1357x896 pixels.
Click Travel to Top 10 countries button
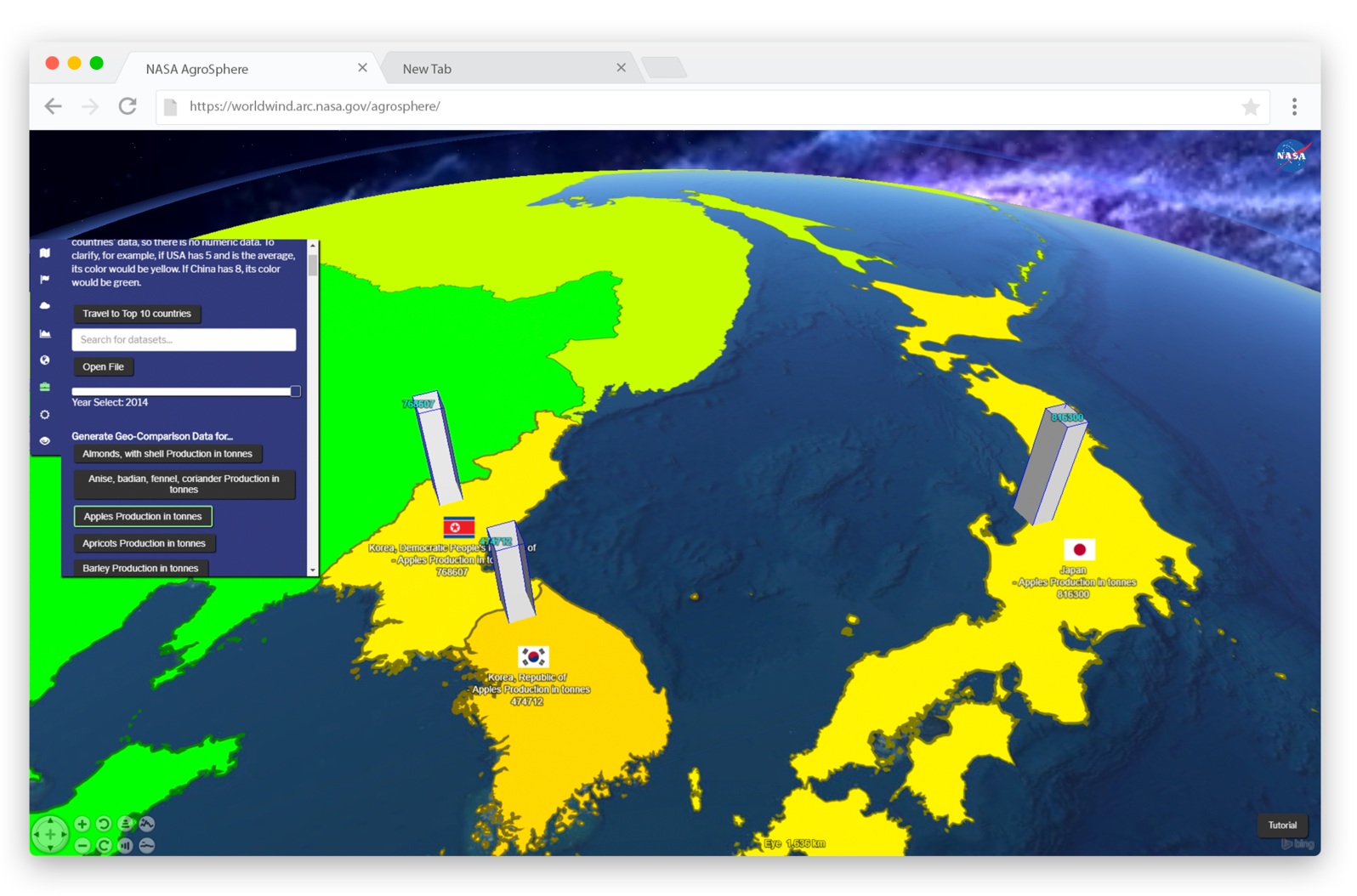click(x=137, y=314)
